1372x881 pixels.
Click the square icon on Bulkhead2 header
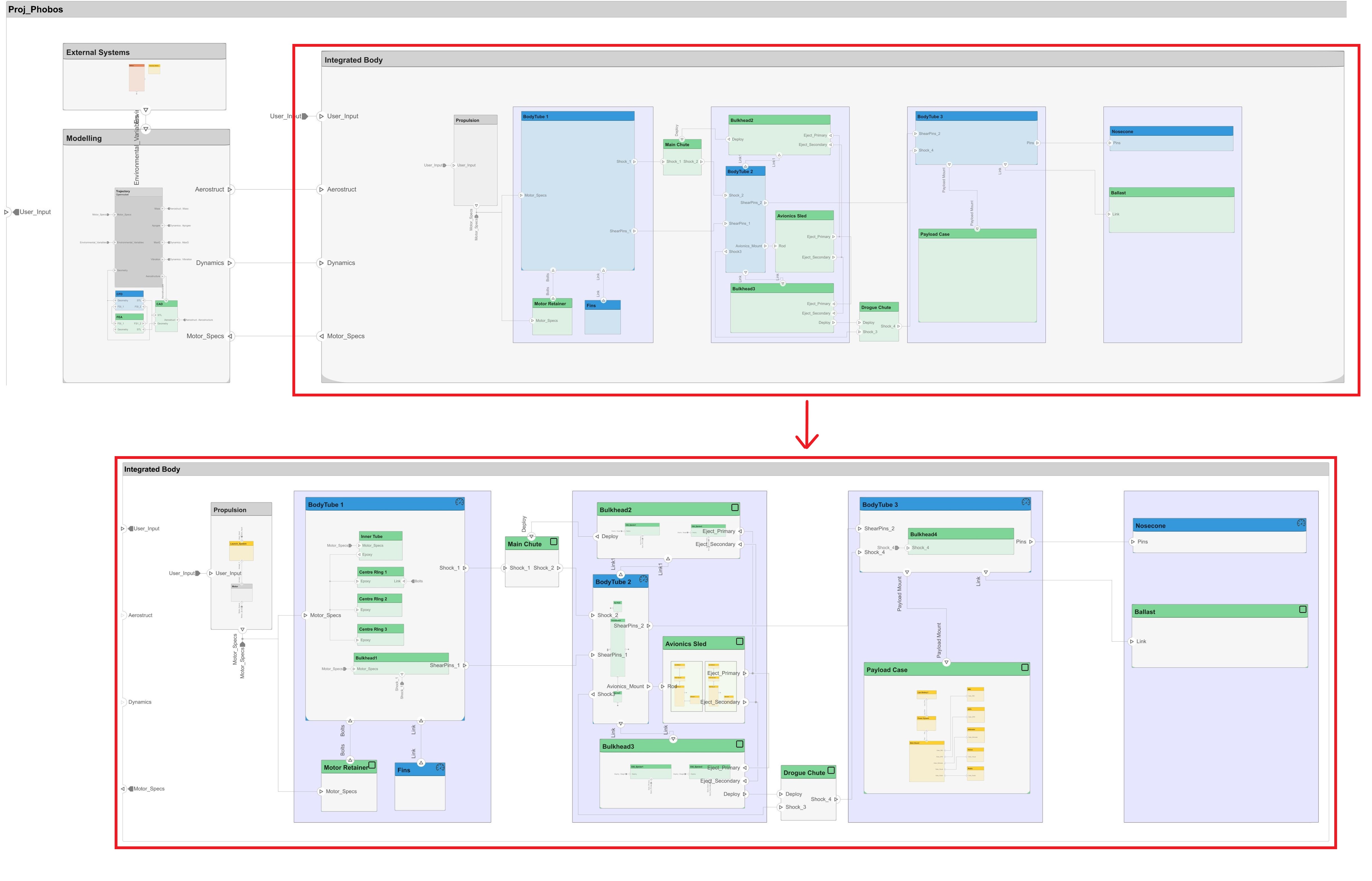point(735,507)
